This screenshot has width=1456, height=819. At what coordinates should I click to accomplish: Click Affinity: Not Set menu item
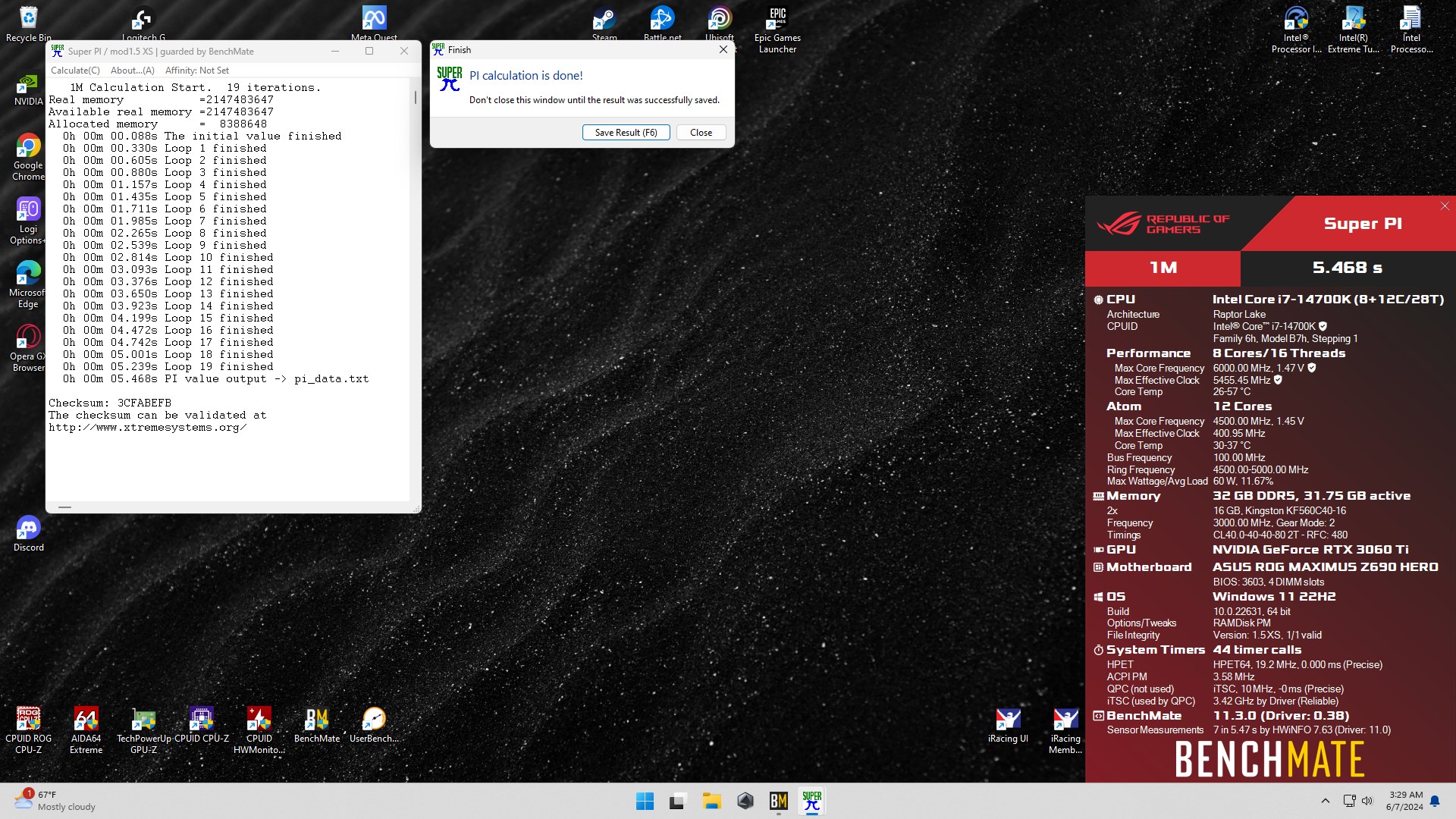(x=197, y=71)
